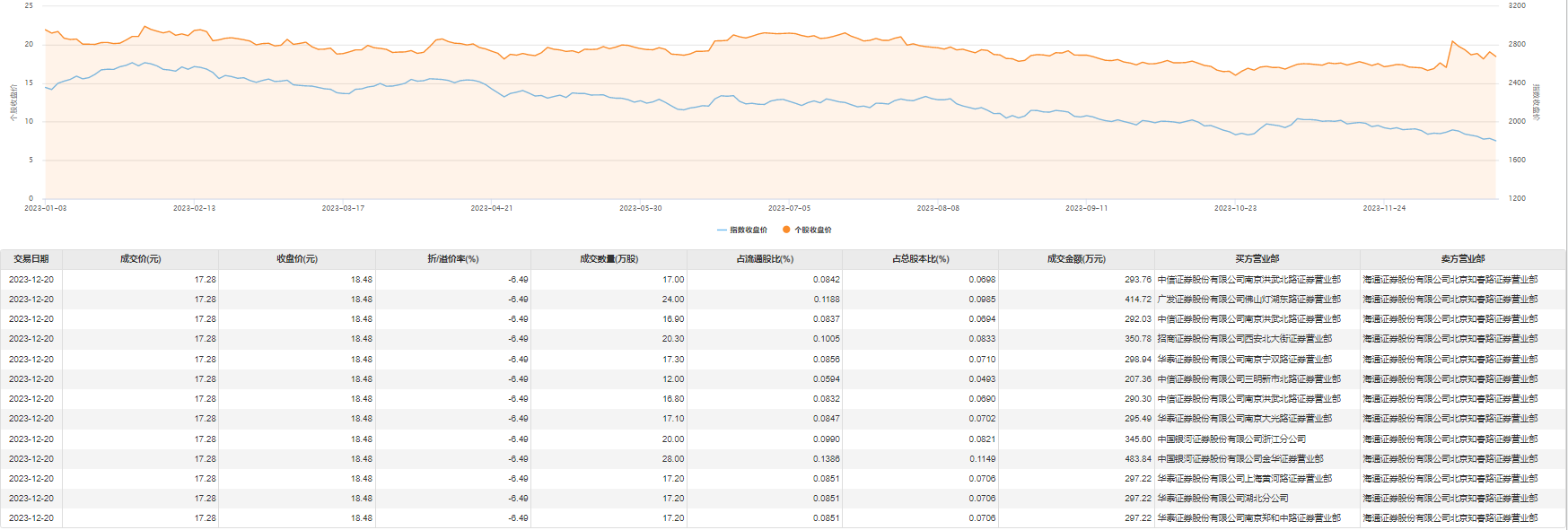
Task: Open 招商证券 西安北大街证券营业部 link
Action: (1244, 339)
